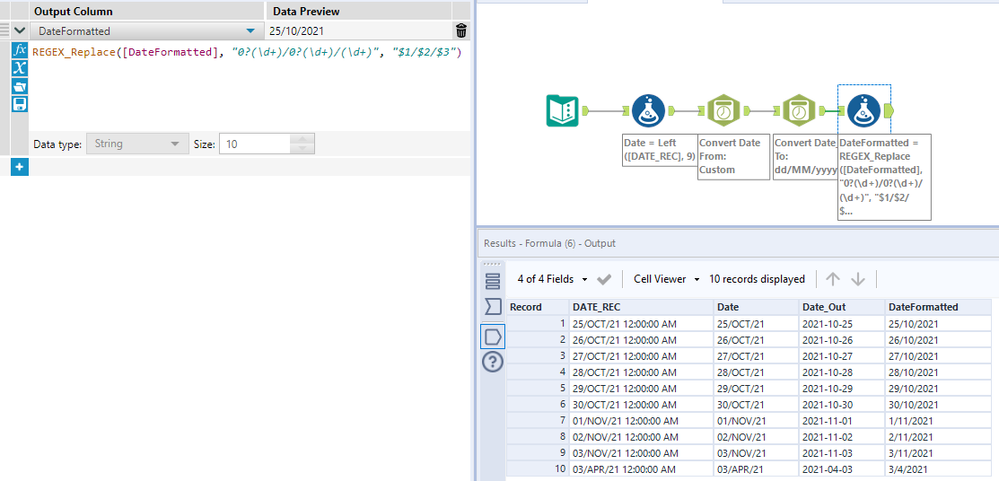This screenshot has height=481, width=999.
Task: Open the fx functions icon
Action: point(20,50)
